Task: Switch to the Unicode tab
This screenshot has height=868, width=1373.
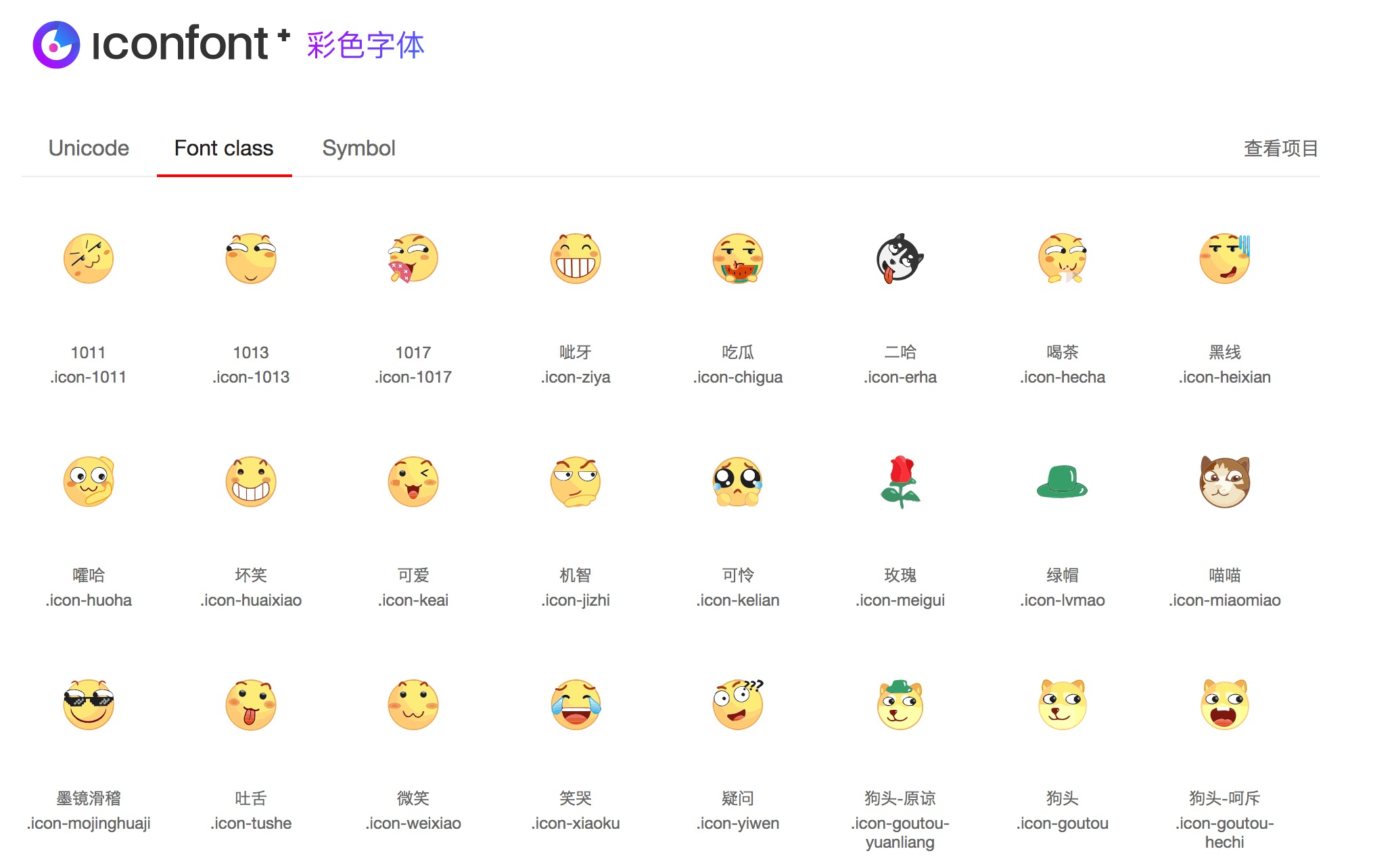Action: click(89, 148)
